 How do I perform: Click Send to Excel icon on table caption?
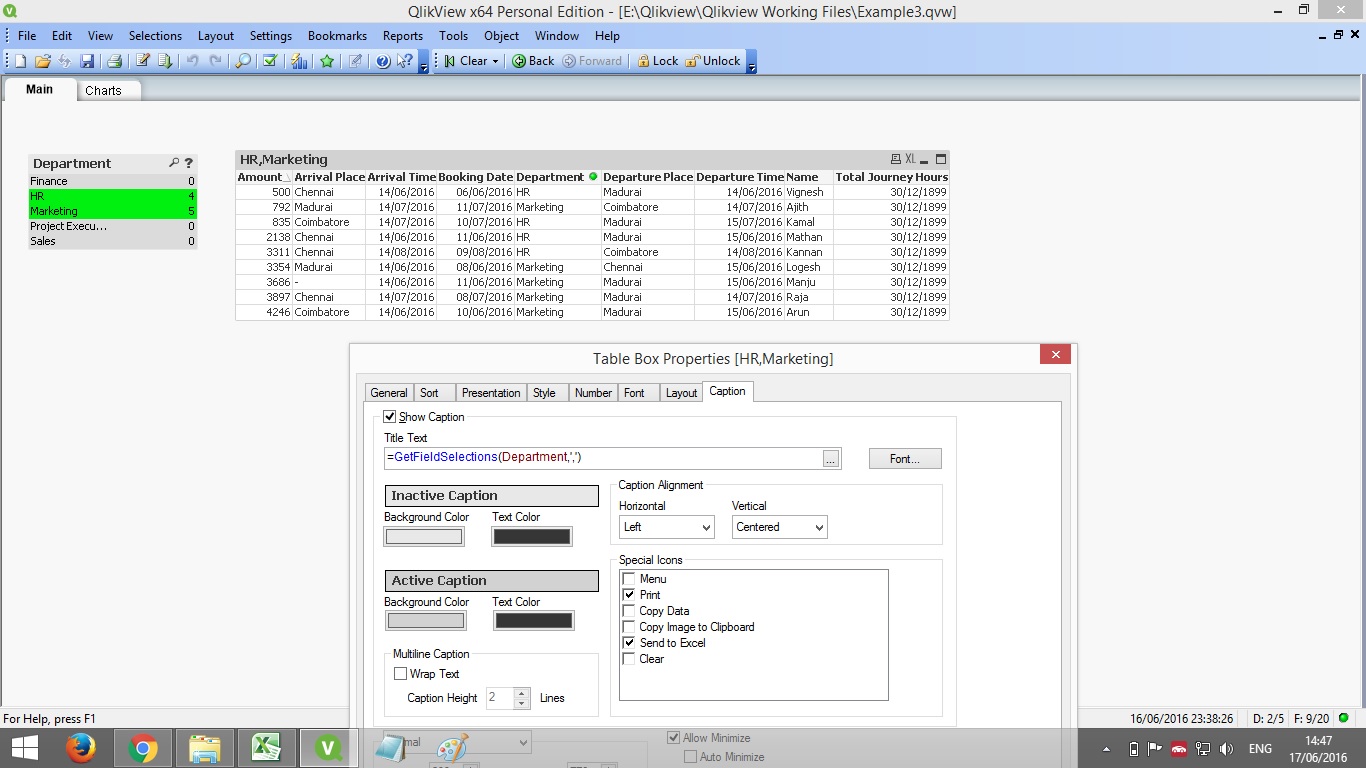point(910,159)
